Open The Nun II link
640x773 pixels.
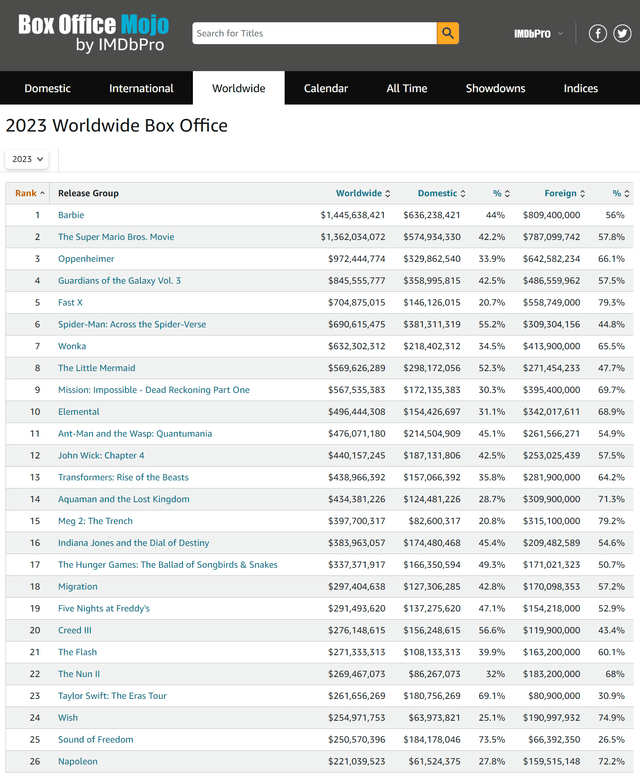click(x=79, y=674)
